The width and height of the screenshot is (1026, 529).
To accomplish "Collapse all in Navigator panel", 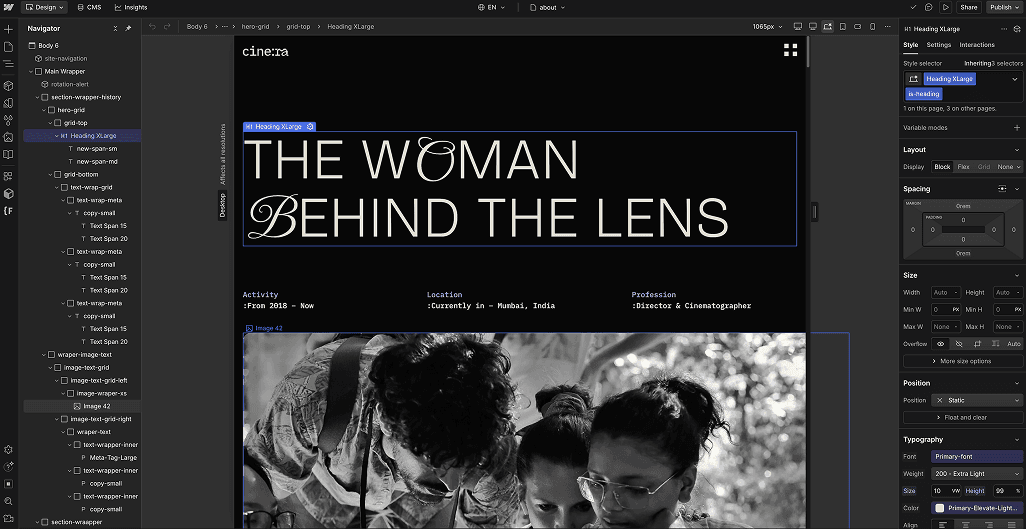I will 115,28.
